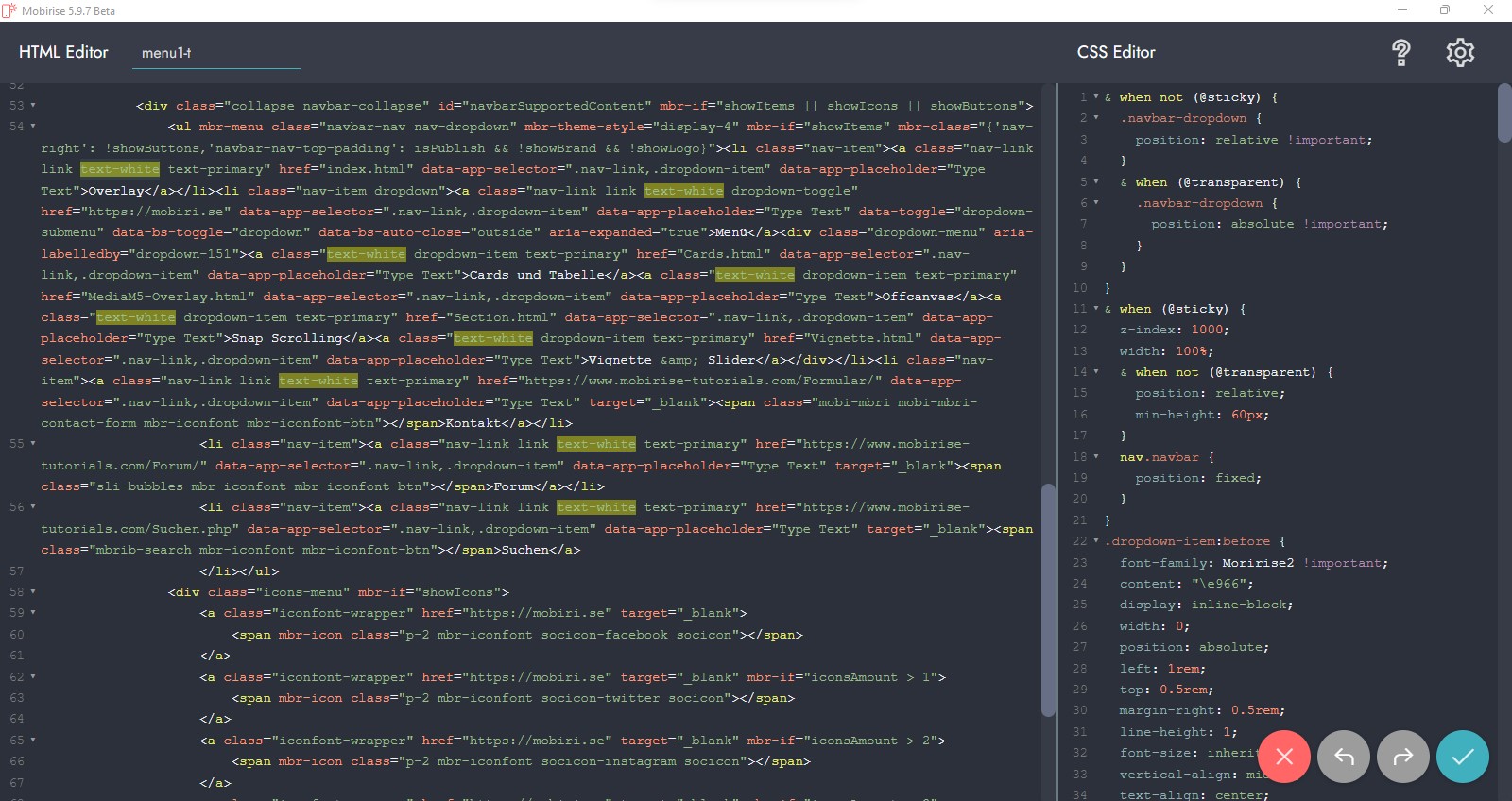The image size is (1512, 801).
Task: Collapse CSS line 1 fold arrow
Action: [x=1096, y=97]
